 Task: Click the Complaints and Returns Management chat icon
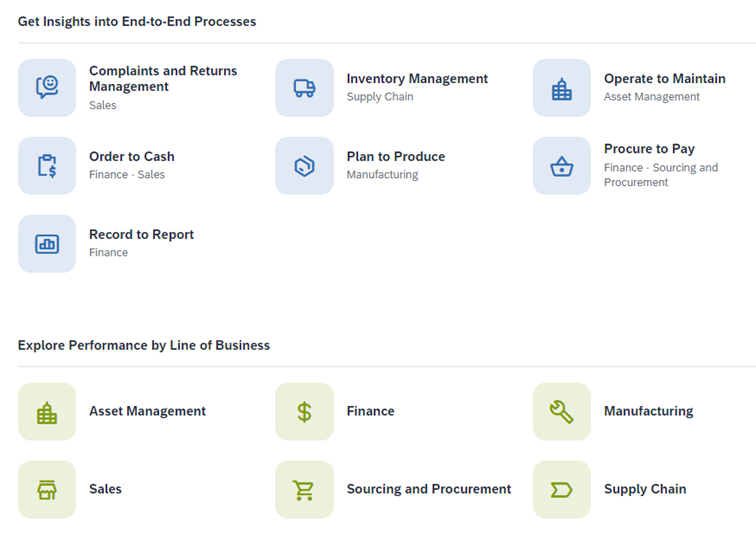click(x=47, y=88)
